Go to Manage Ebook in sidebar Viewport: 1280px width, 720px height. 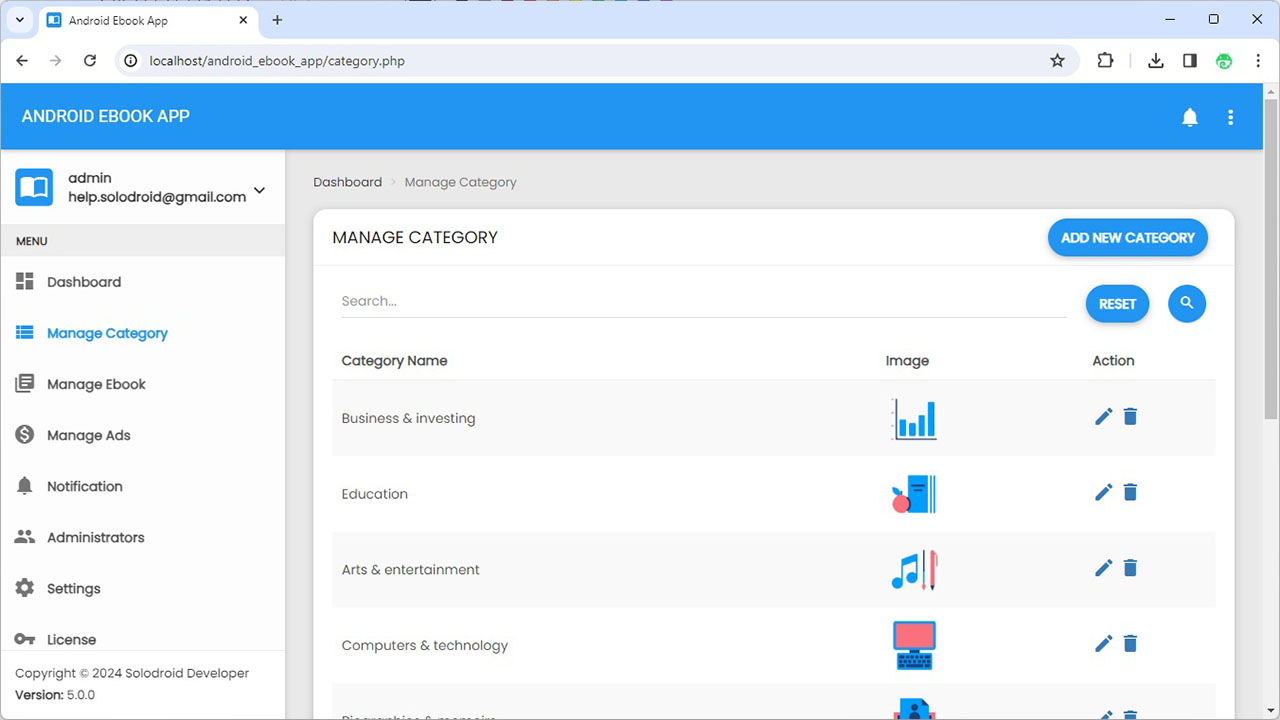[x=96, y=384]
